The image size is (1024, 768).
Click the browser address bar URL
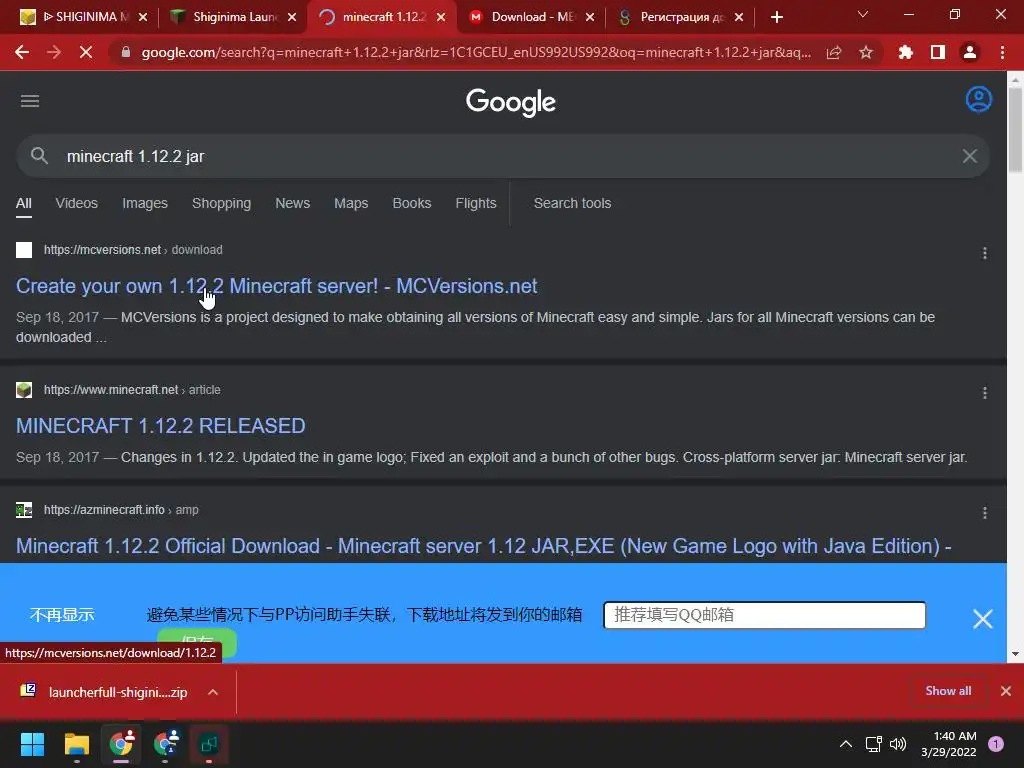point(476,52)
